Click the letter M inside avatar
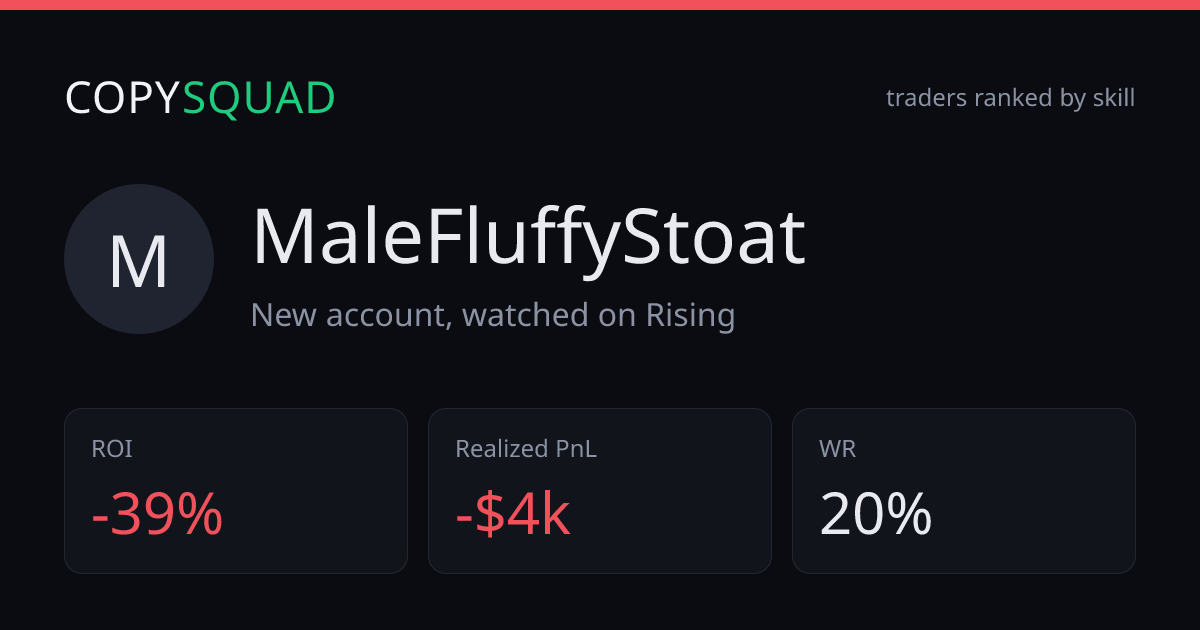This screenshot has height=630, width=1200. pyautogui.click(x=139, y=262)
